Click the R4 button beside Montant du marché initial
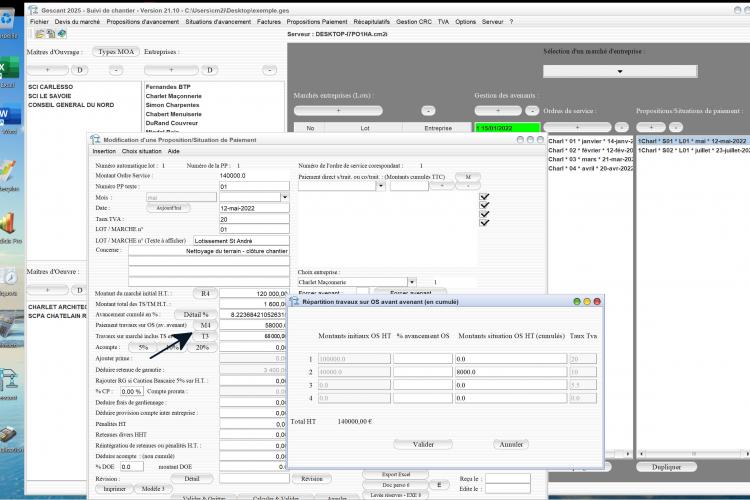750x500 pixels. [205, 293]
